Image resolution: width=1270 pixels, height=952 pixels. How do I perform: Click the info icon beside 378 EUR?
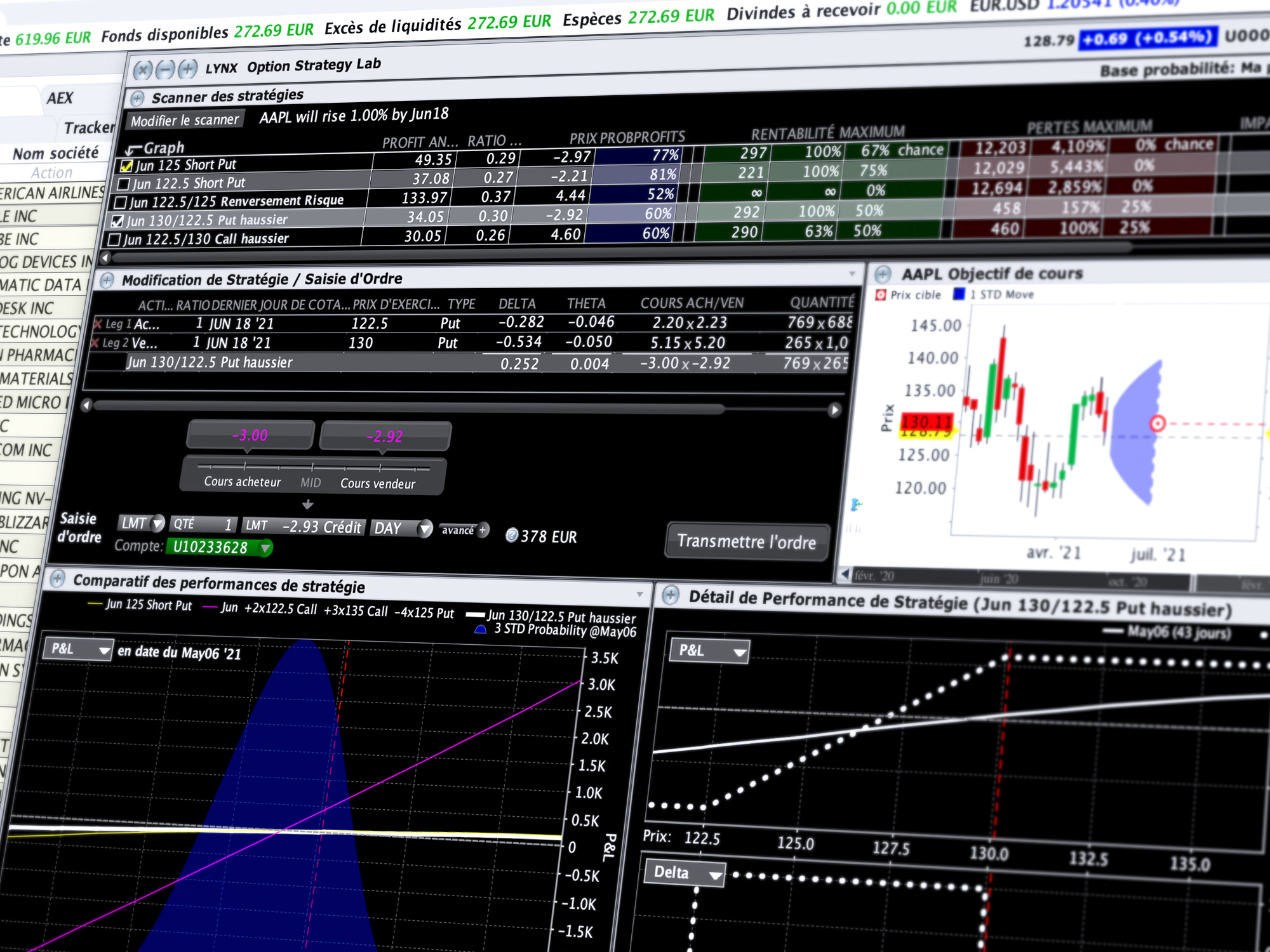click(x=511, y=535)
